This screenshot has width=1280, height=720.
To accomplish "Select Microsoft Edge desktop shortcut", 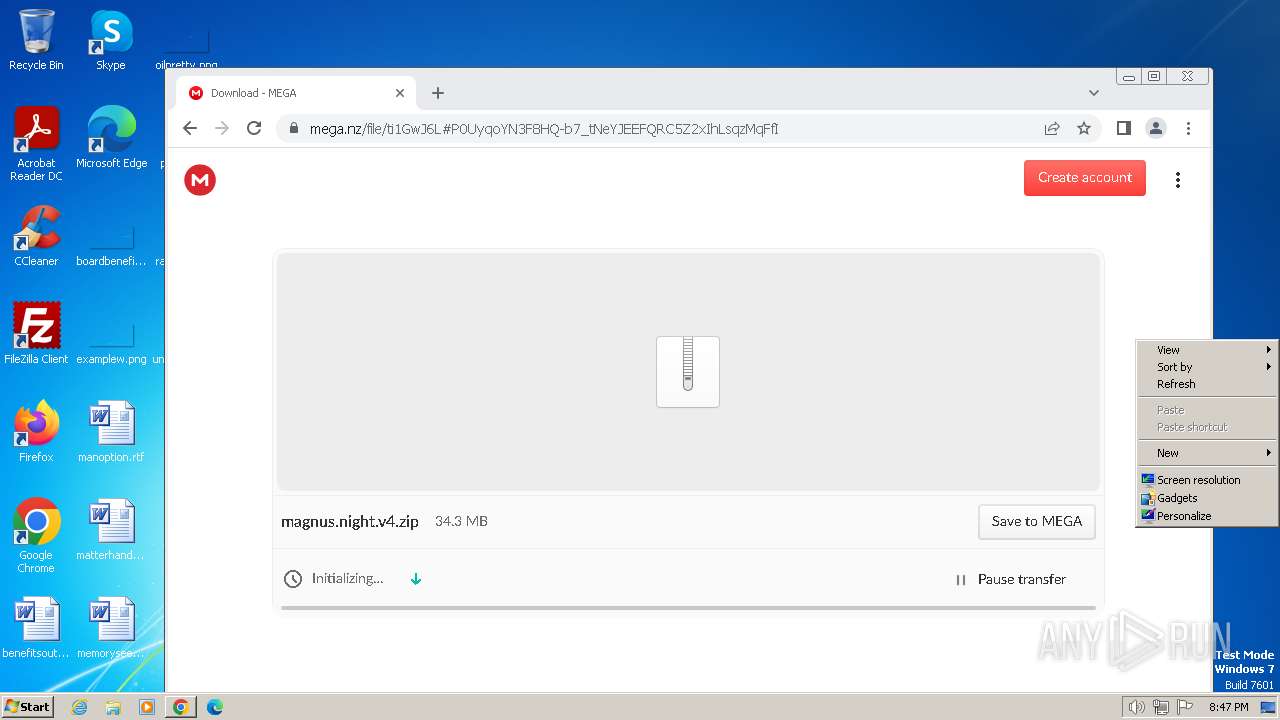I will tap(111, 137).
